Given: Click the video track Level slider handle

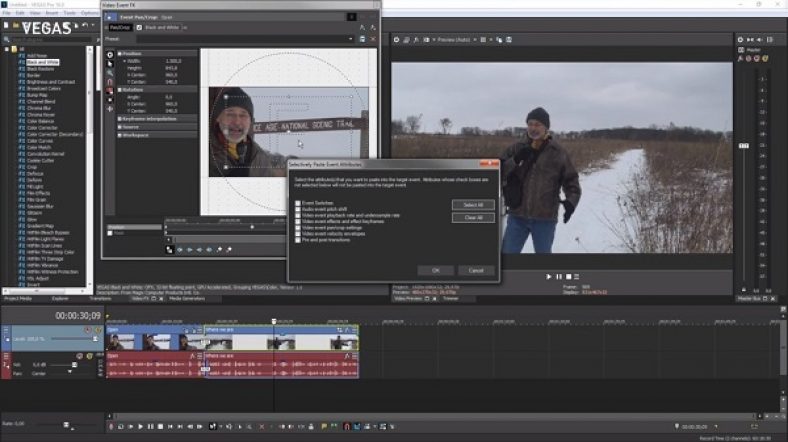Looking at the screenshot, I should point(95,339).
